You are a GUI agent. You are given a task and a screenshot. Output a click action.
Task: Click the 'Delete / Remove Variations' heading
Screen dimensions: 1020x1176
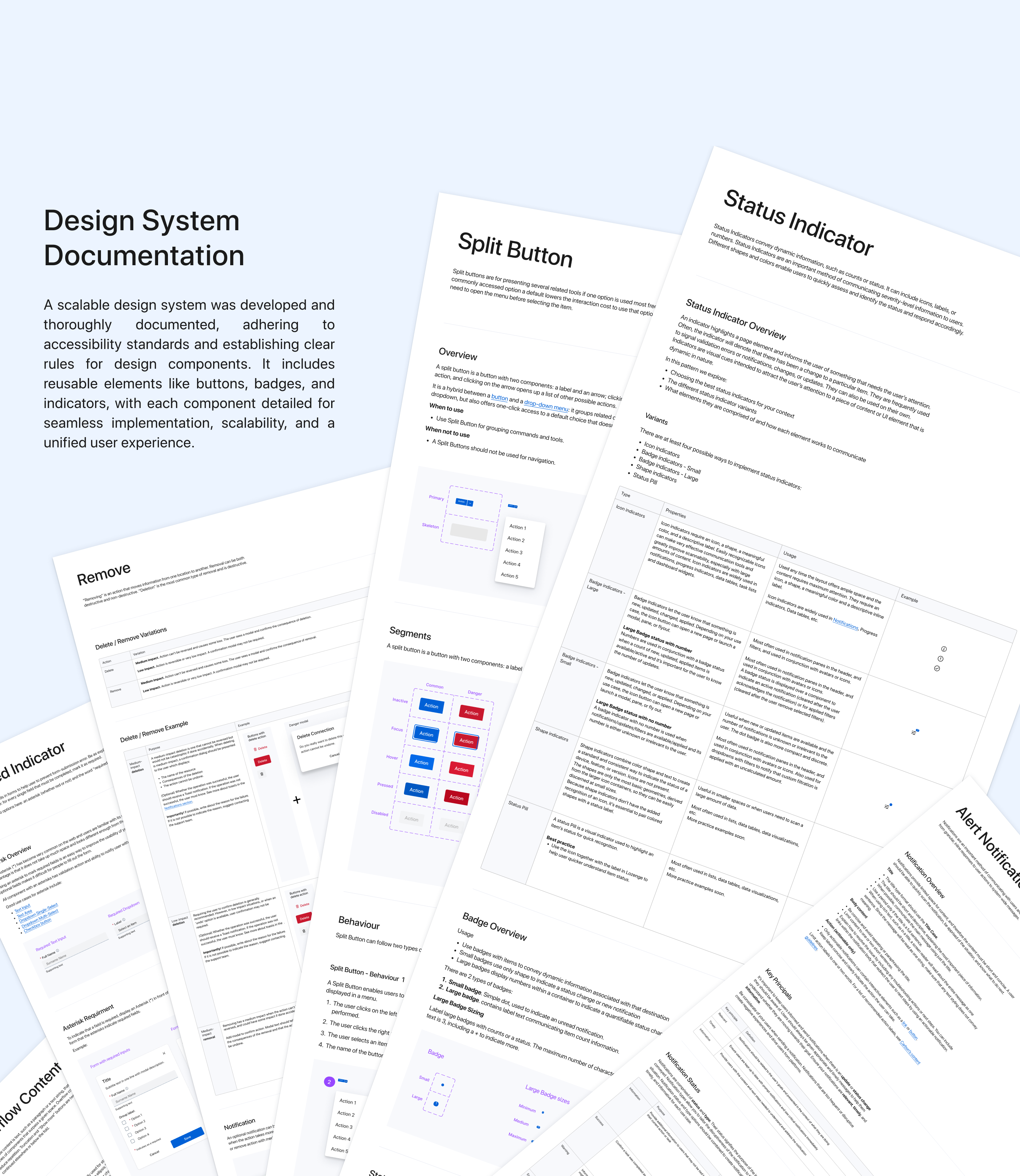click(x=131, y=639)
